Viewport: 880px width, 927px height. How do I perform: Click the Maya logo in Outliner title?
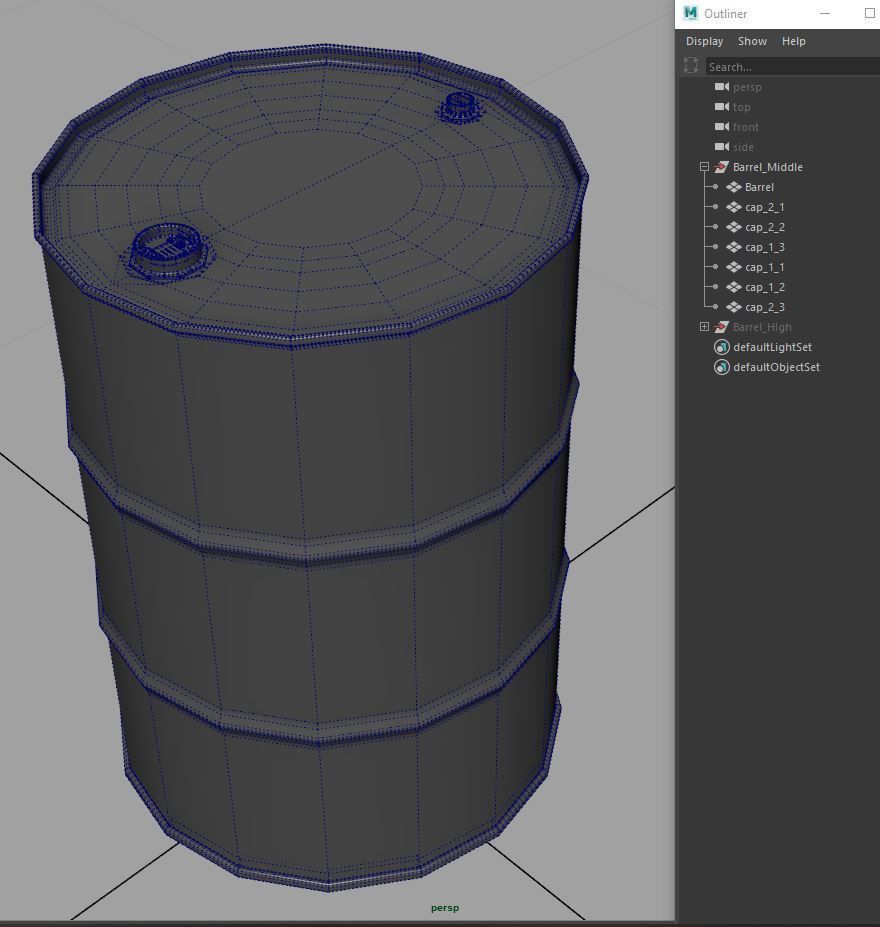click(x=690, y=13)
